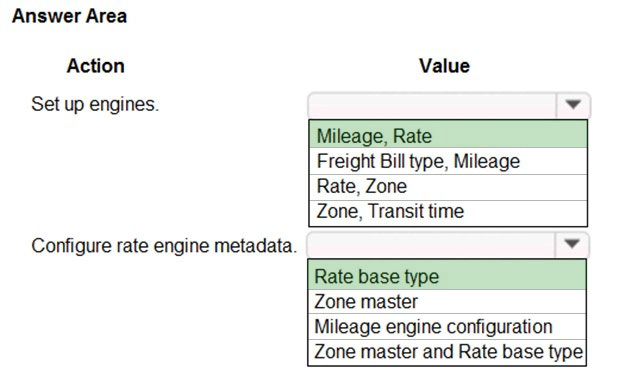Select the Mileage, Rate option
The height and width of the screenshot is (388, 625).
pos(448,135)
